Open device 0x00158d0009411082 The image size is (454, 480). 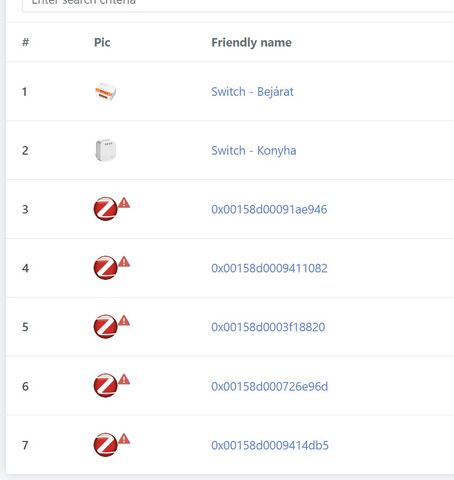point(269,268)
